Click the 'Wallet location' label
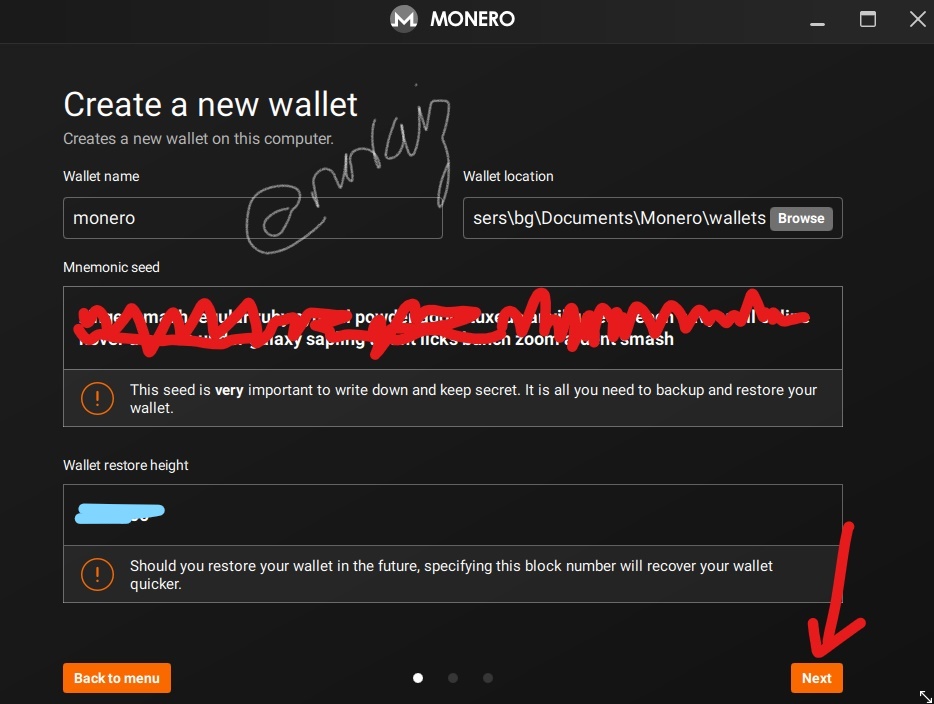Screen dimensions: 934x704 pyautogui.click(x=508, y=176)
